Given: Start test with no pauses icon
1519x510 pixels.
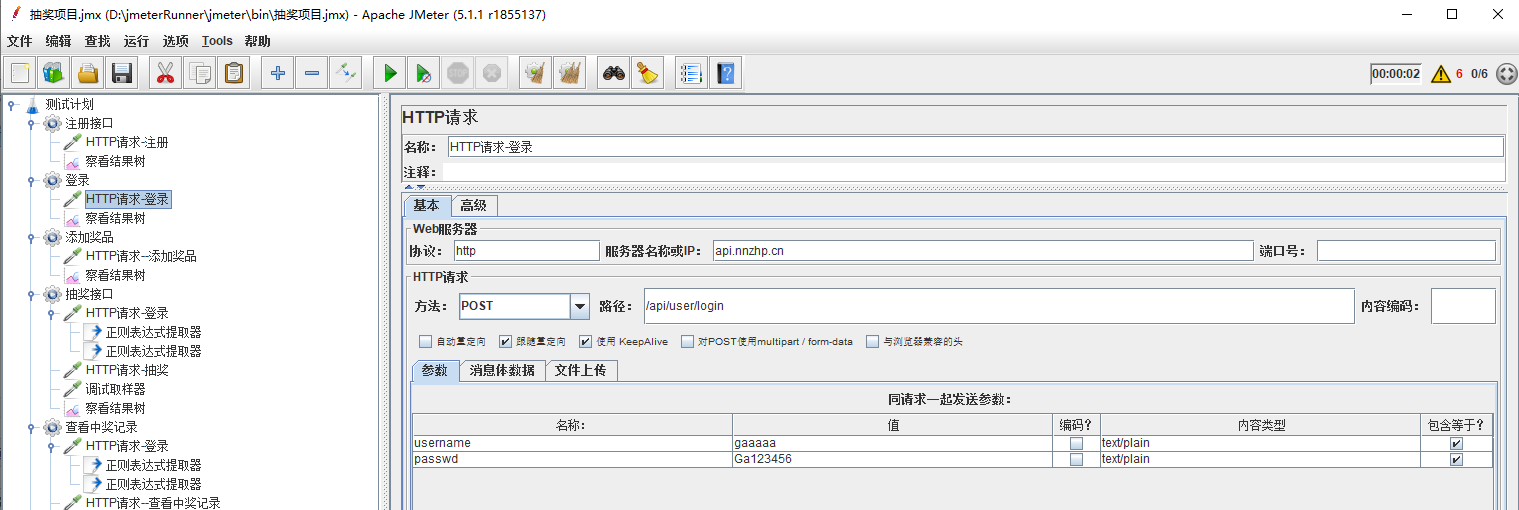Looking at the screenshot, I should point(424,73).
